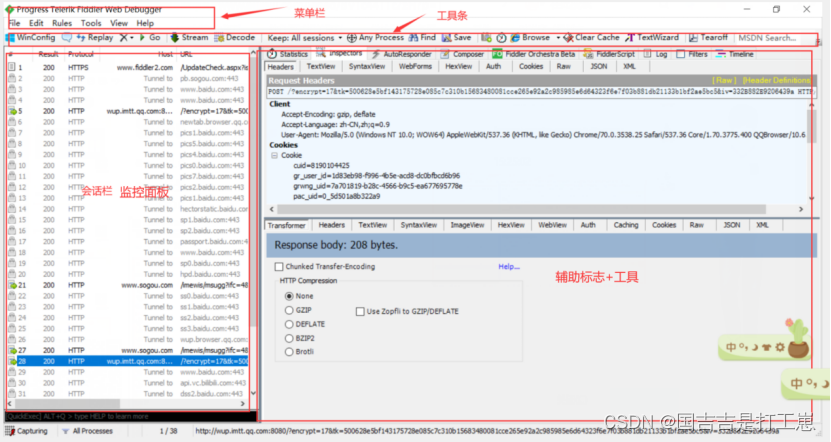Image resolution: width=831 pixels, height=442 pixels.
Task: Click the Header Definitions link
Action: [x=776, y=81]
